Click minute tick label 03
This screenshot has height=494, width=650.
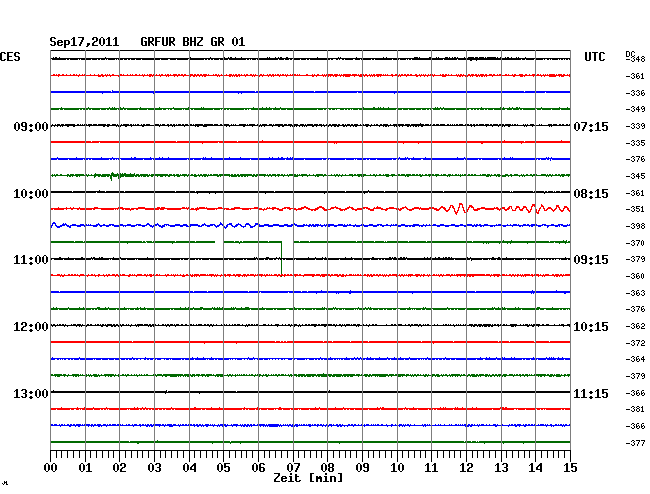(x=154, y=468)
